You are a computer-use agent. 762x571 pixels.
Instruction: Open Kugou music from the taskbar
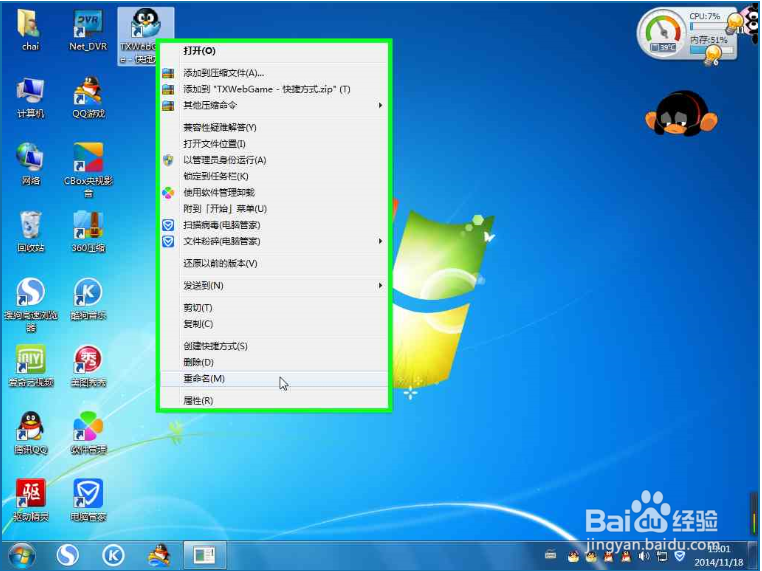[113, 555]
